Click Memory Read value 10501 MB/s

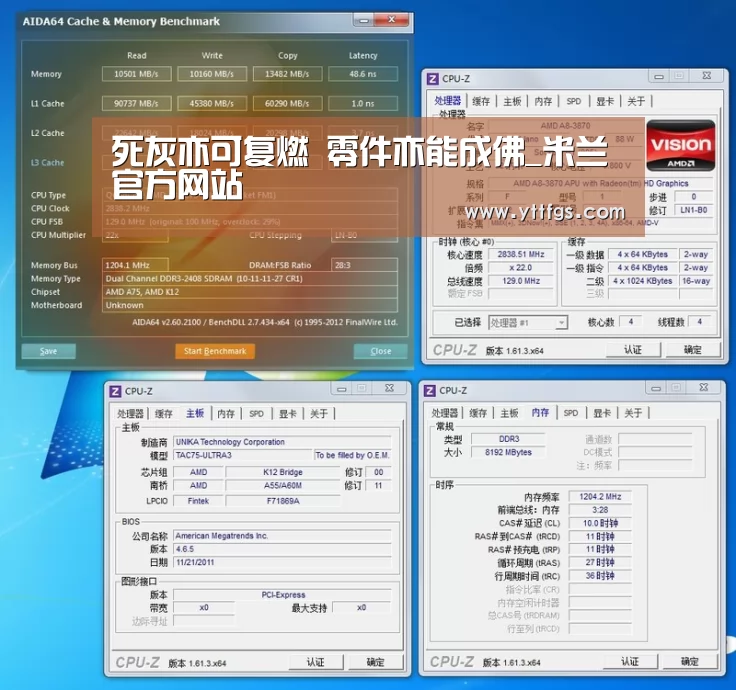pos(137,74)
